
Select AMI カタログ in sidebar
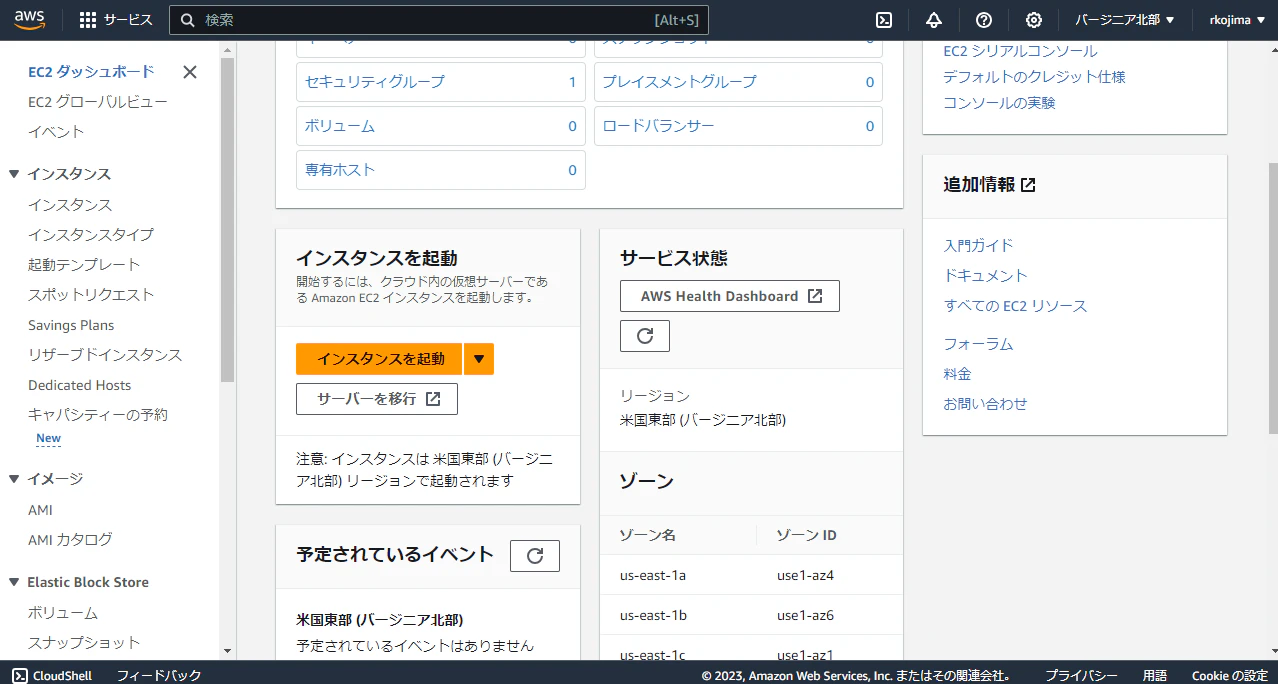click(x=70, y=540)
